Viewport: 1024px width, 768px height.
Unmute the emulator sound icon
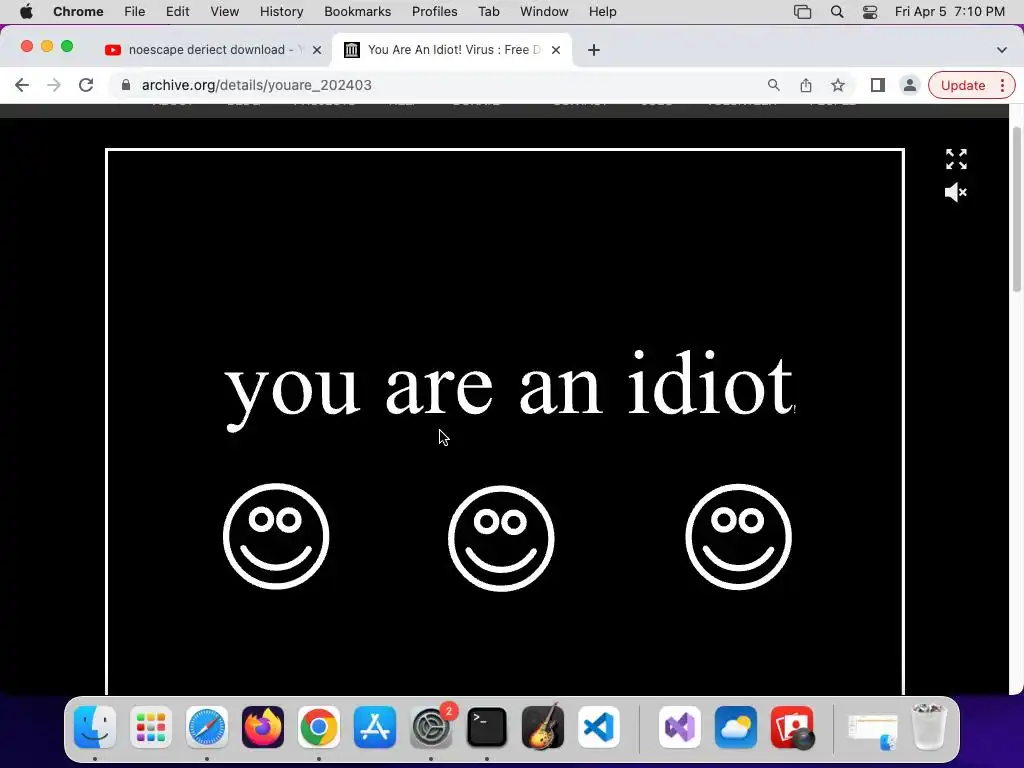(956, 192)
